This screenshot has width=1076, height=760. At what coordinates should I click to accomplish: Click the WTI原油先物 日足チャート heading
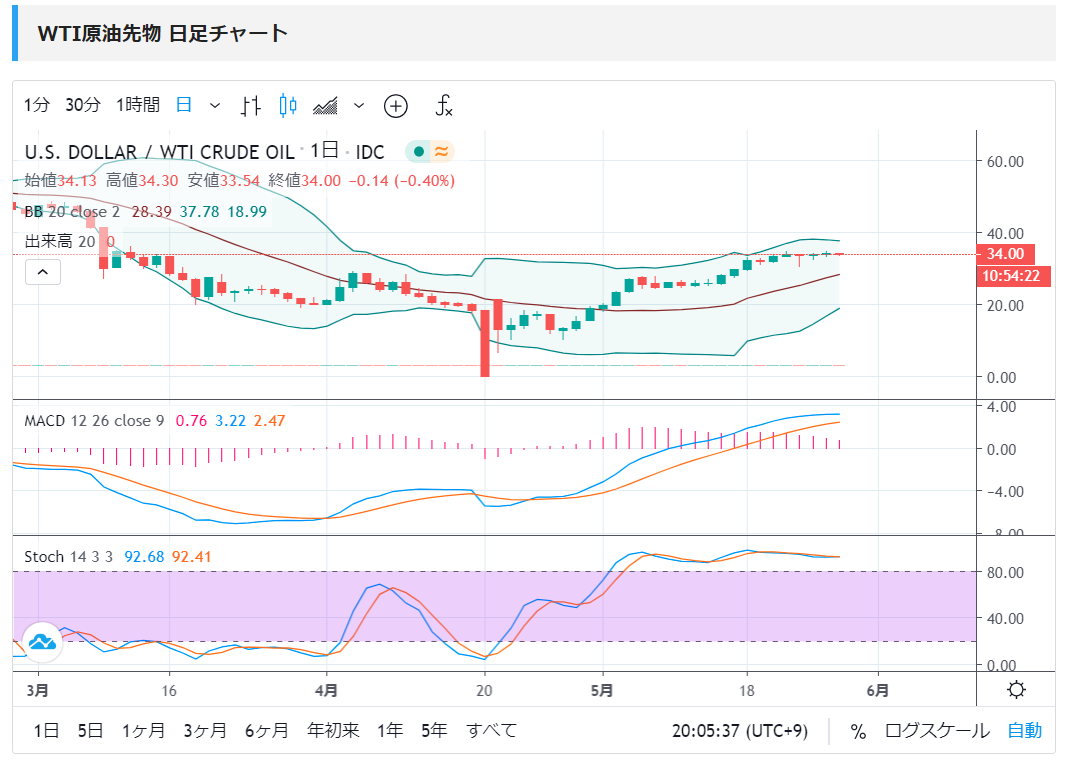coord(163,34)
